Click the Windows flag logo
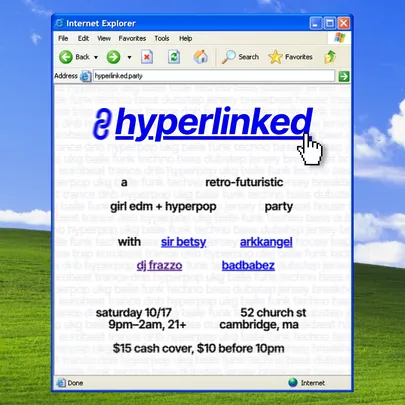This screenshot has height=405, width=405. pyautogui.click(x=339, y=38)
